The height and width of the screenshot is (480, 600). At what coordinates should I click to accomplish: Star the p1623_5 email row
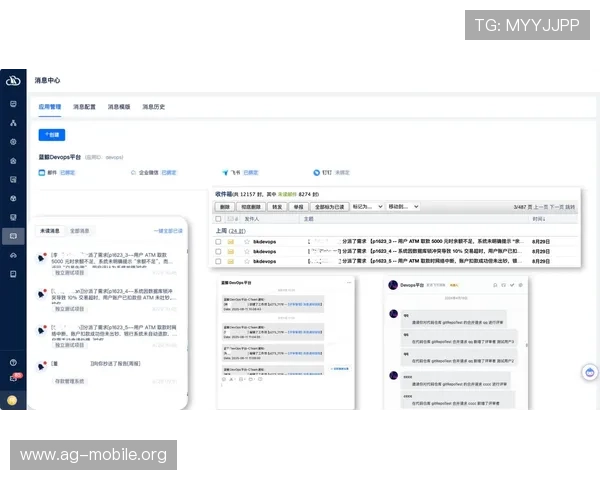247,261
